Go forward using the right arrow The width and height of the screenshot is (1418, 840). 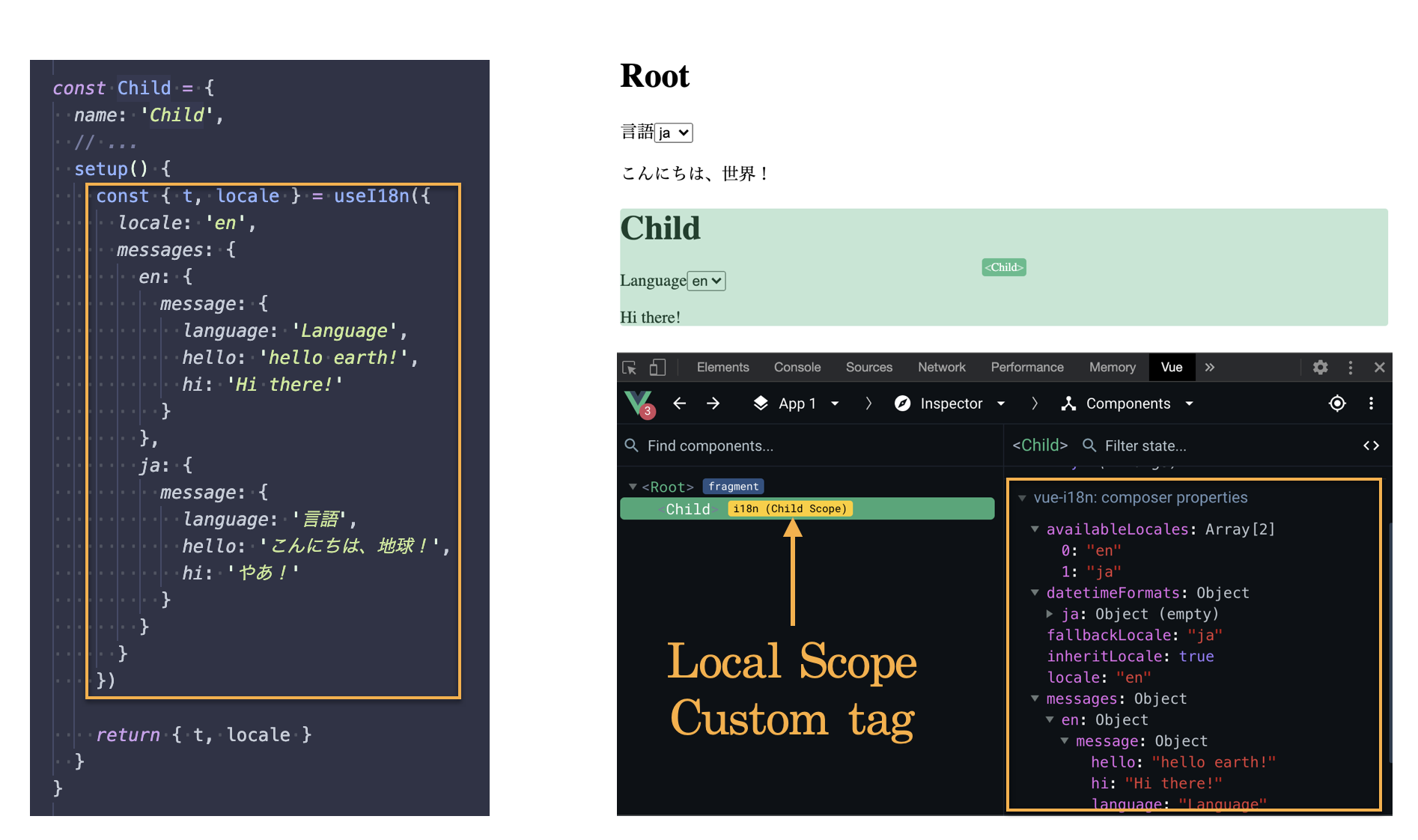point(713,404)
